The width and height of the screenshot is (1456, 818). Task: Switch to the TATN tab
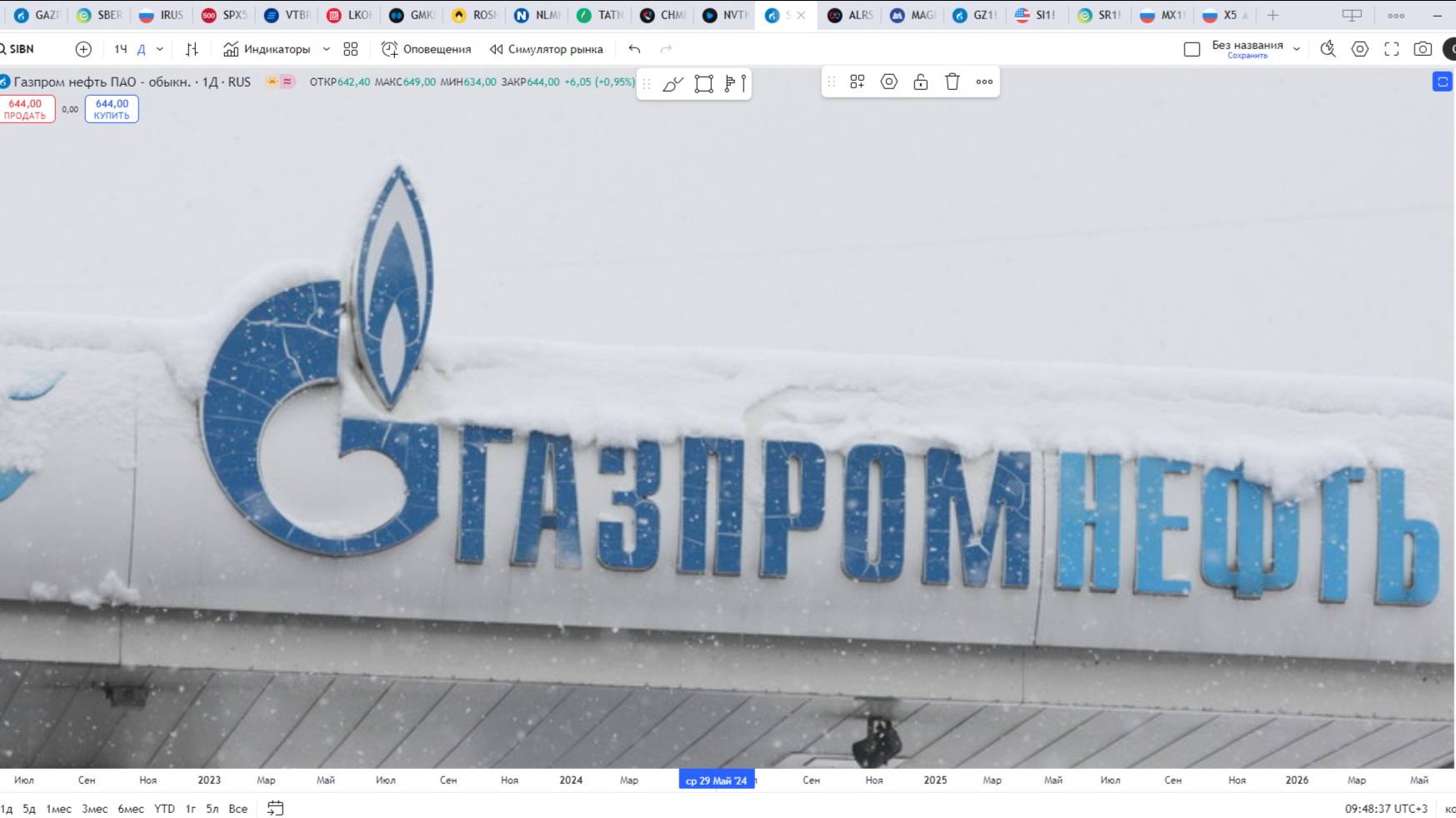pos(600,15)
